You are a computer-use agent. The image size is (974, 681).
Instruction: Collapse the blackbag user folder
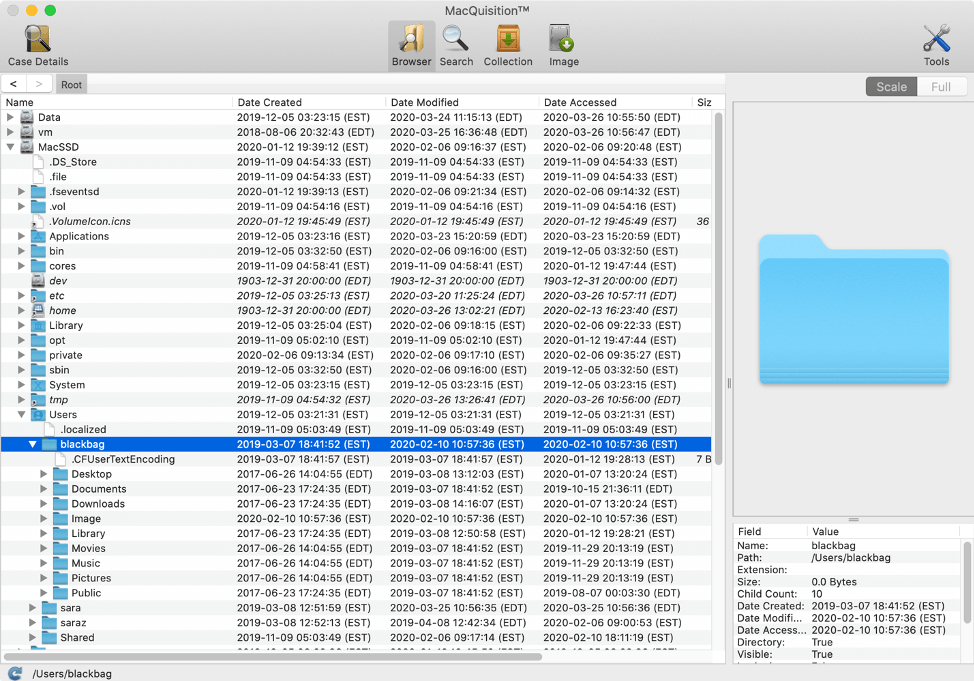(x=33, y=444)
